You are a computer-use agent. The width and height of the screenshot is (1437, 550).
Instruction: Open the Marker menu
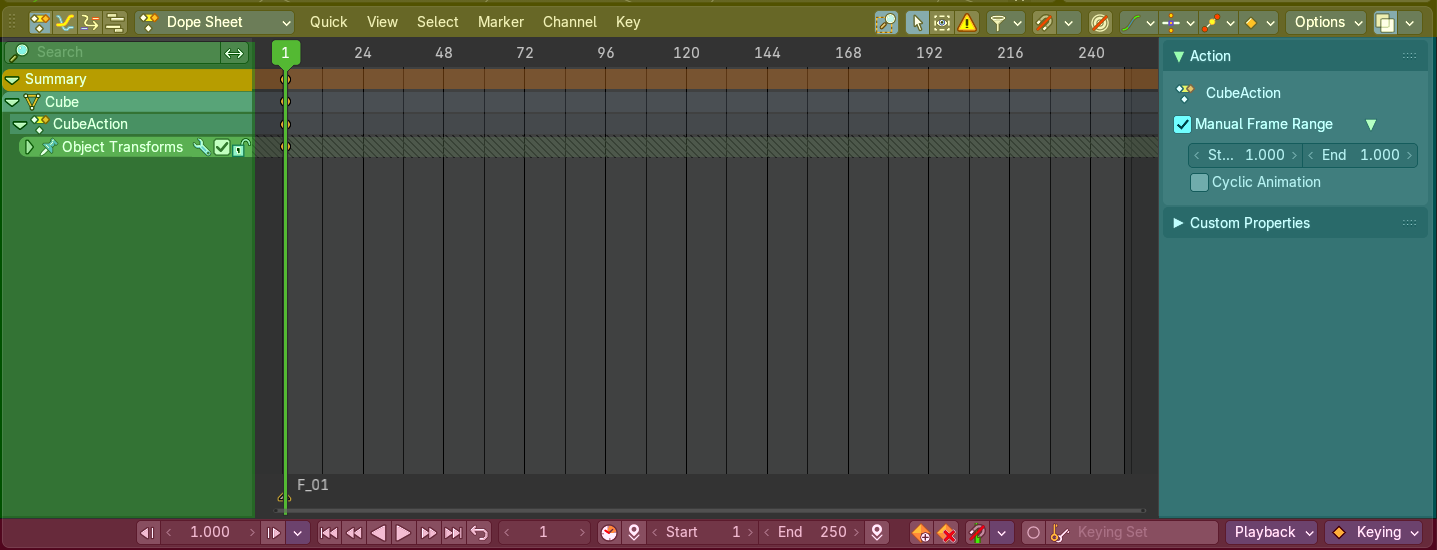(x=501, y=22)
